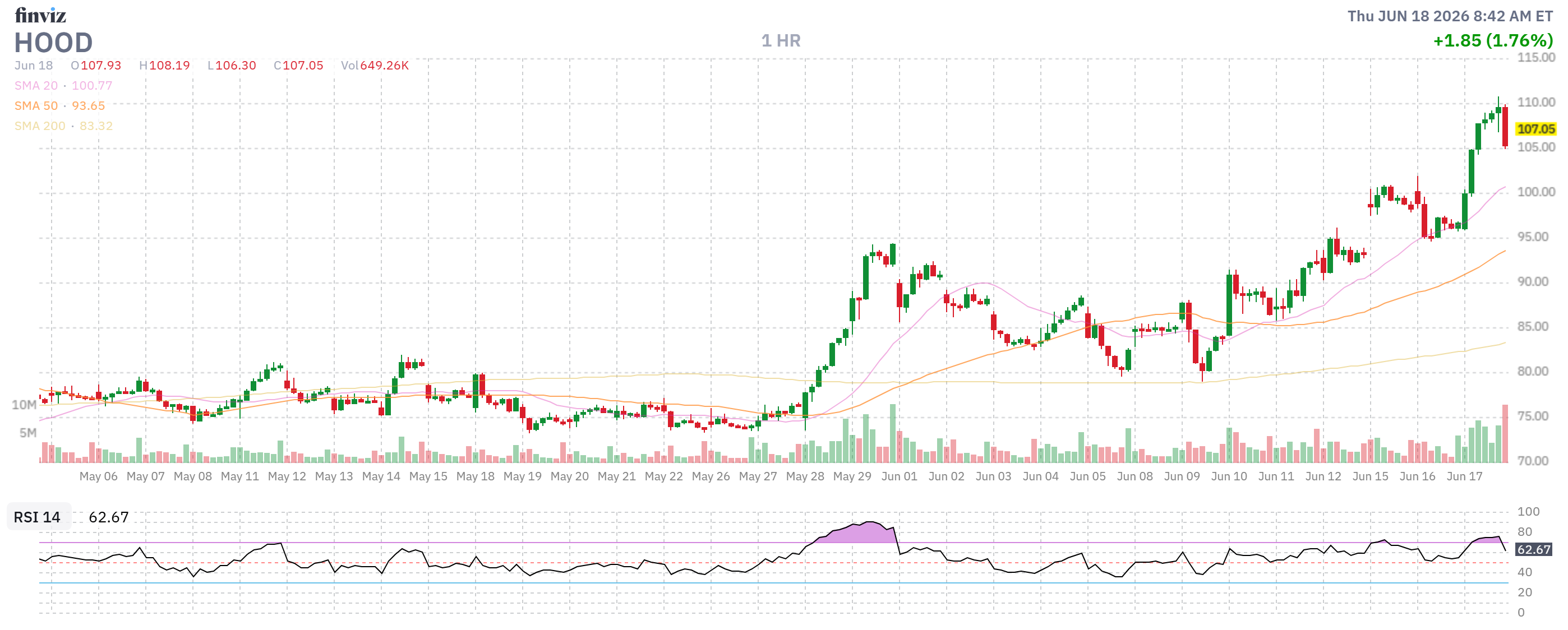Image resolution: width=1568 pixels, height=630 pixels.
Task: Click the Jun 17 date axis label
Action: click(x=1464, y=477)
